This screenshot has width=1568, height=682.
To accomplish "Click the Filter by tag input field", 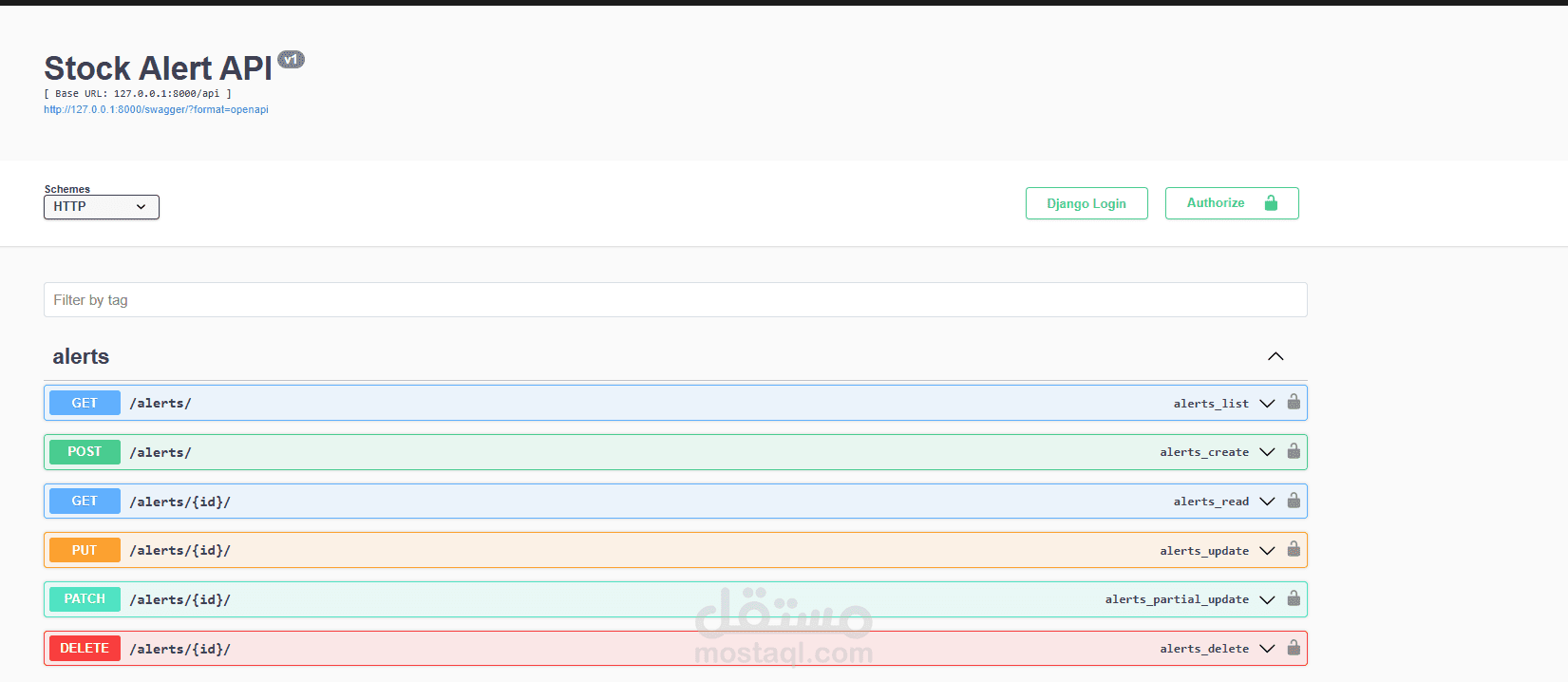I will [675, 300].
